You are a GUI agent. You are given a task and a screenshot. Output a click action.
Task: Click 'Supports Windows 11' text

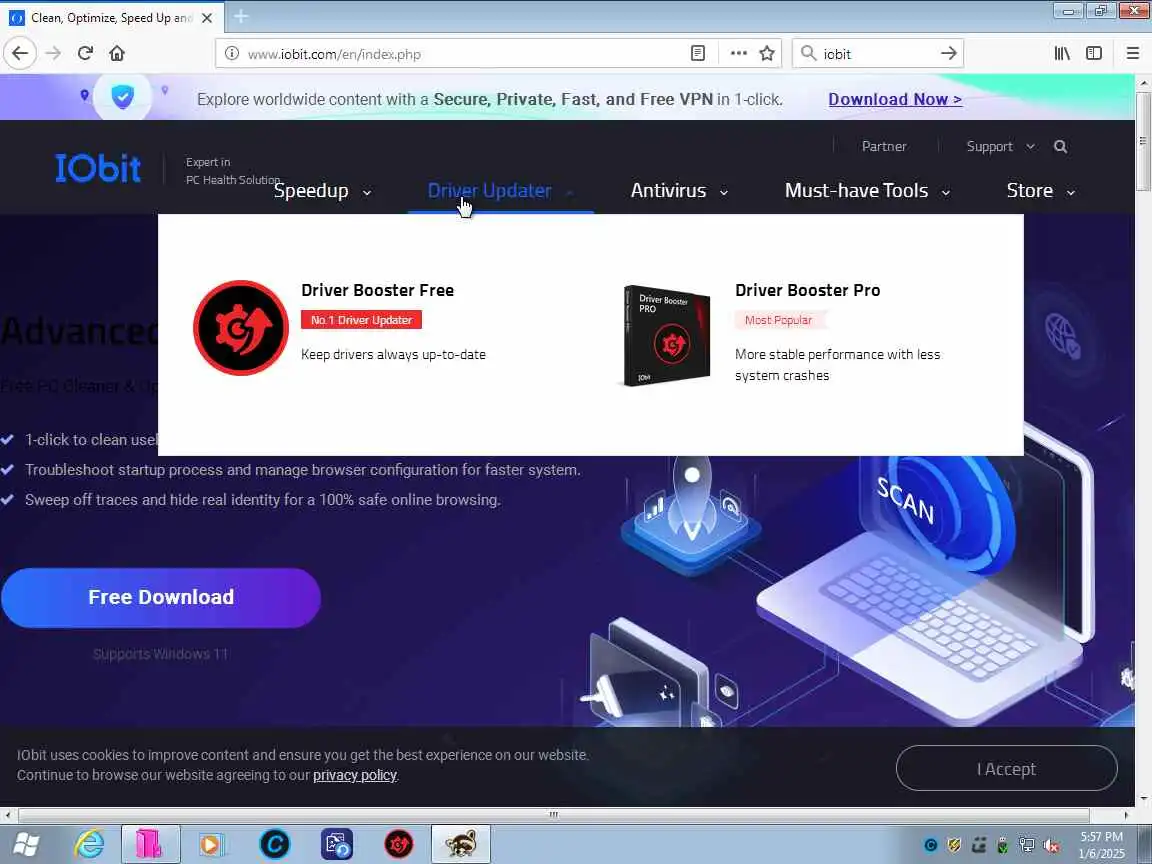(161, 654)
